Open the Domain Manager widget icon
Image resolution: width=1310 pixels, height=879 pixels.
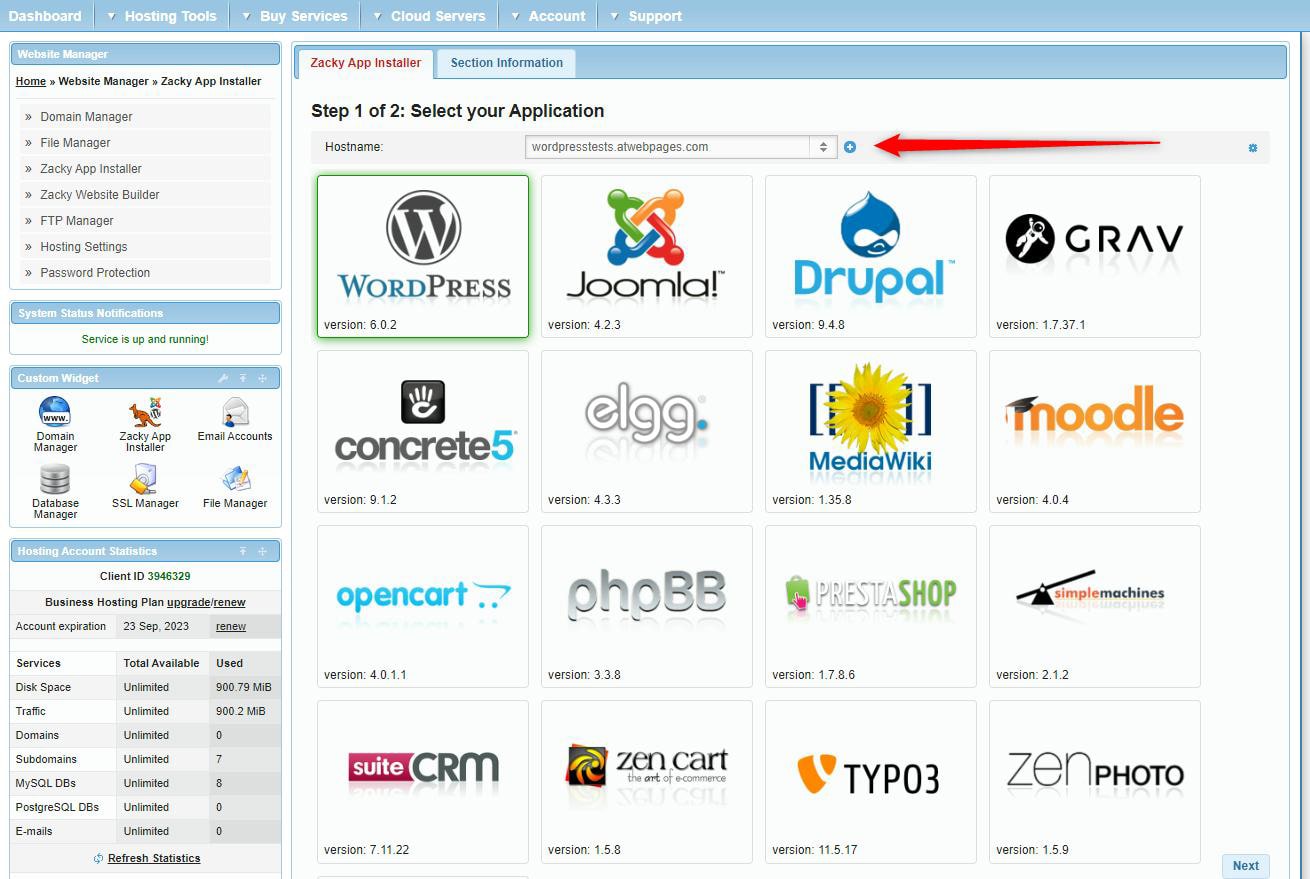click(x=55, y=413)
